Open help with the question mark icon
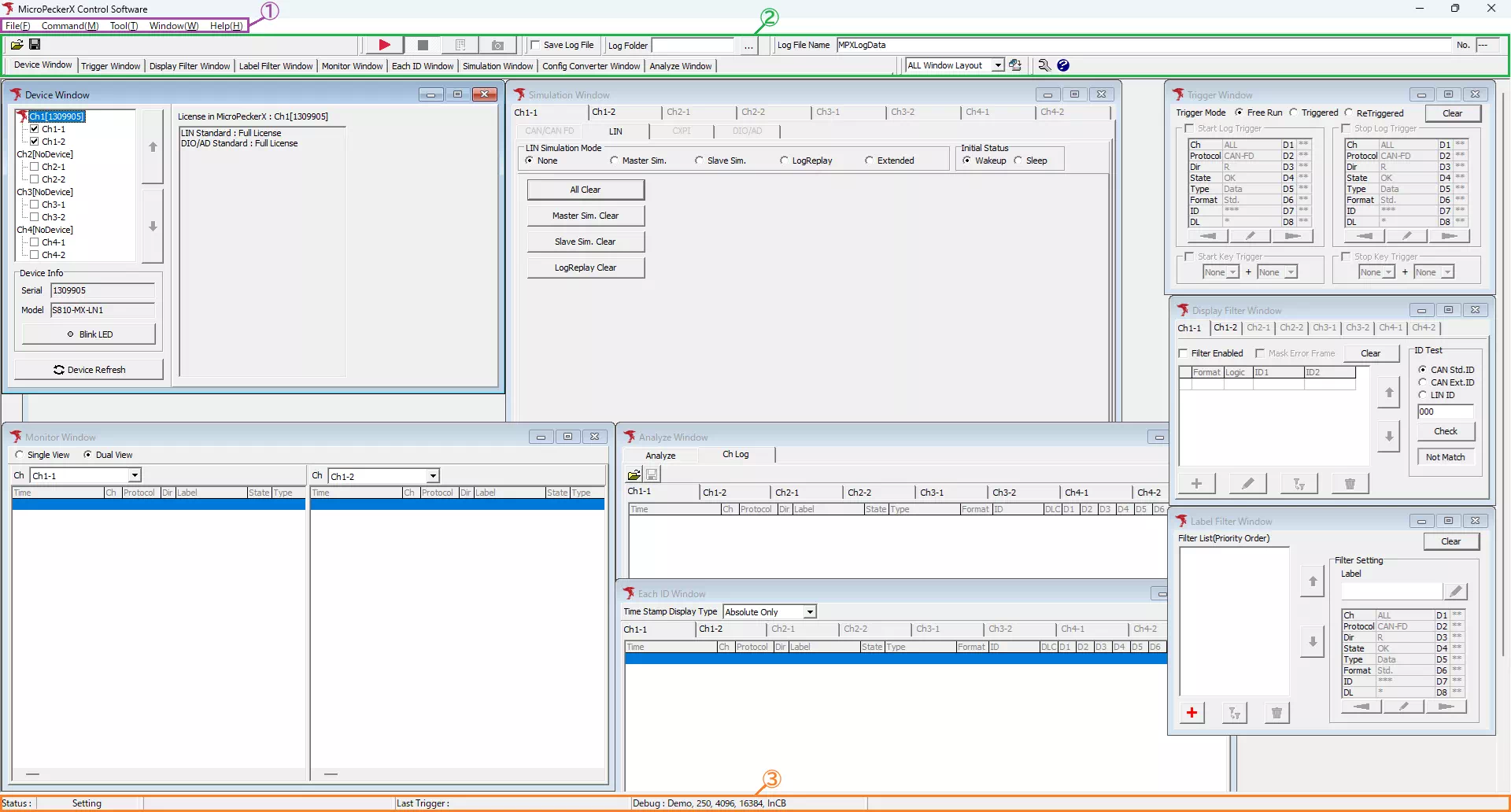This screenshot has height=812, width=1511. point(1064,65)
